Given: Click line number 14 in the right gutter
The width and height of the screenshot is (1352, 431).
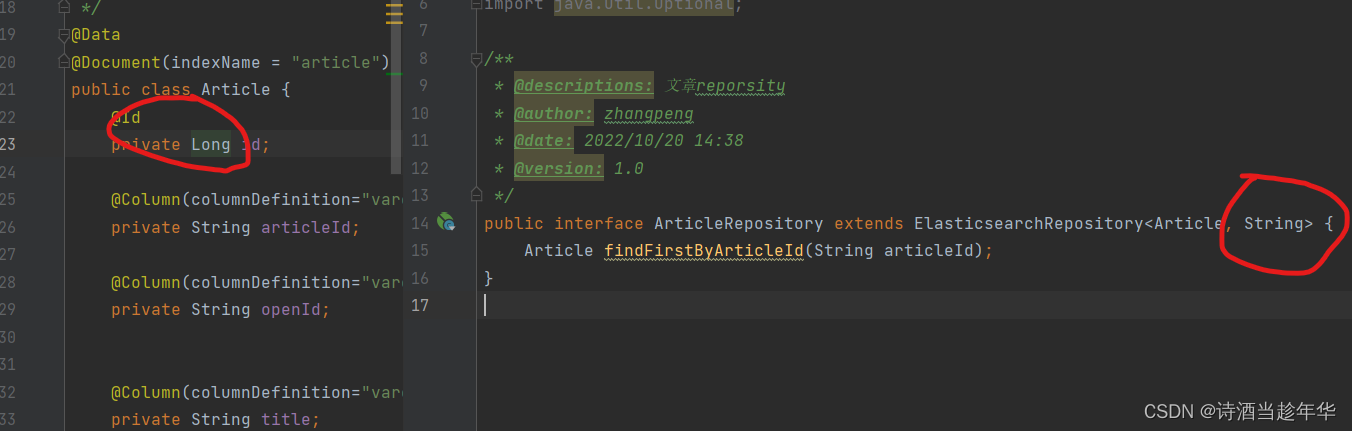Looking at the screenshot, I should click(420, 223).
